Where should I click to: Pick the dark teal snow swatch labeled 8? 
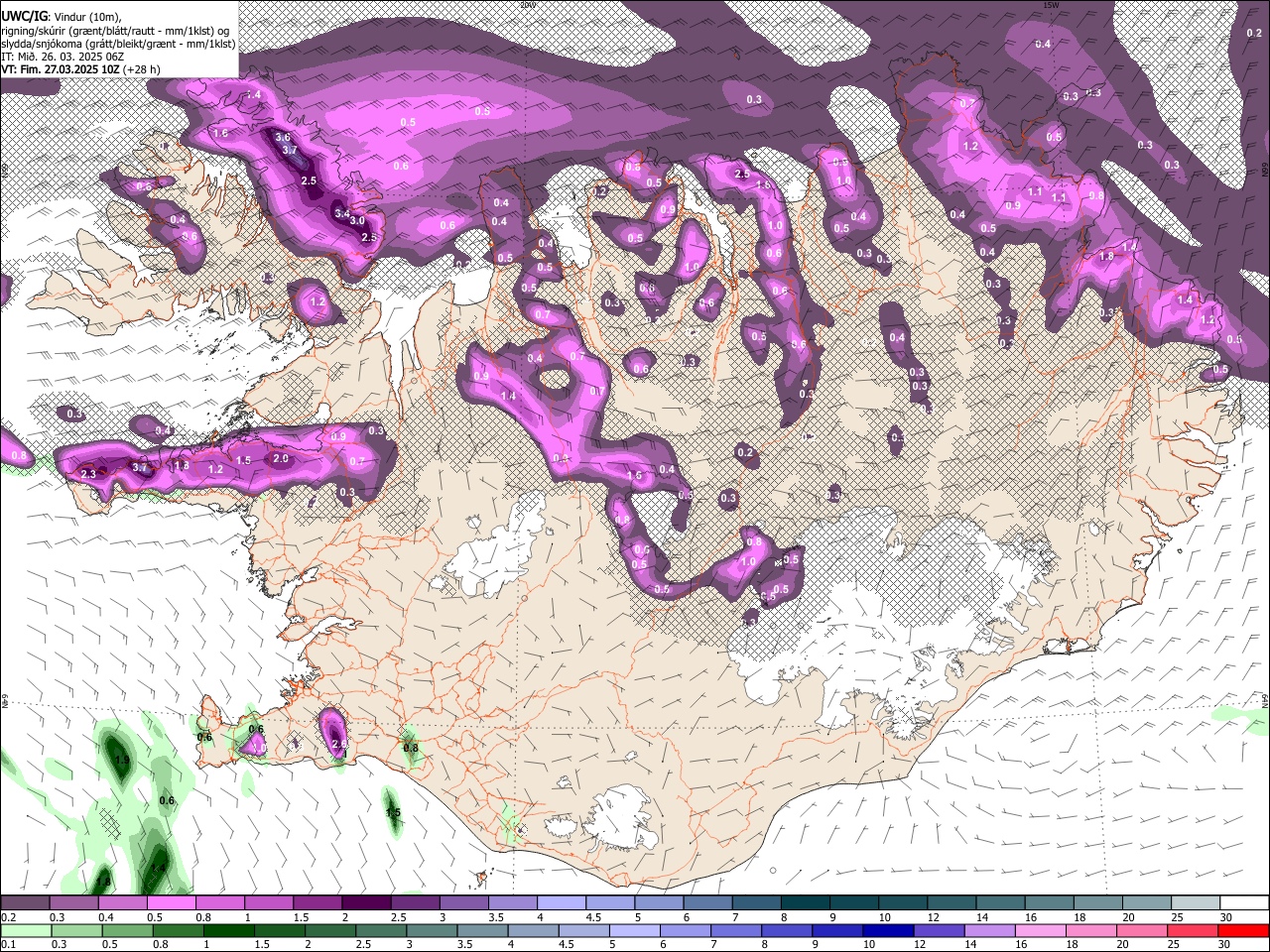pyautogui.click(x=806, y=903)
